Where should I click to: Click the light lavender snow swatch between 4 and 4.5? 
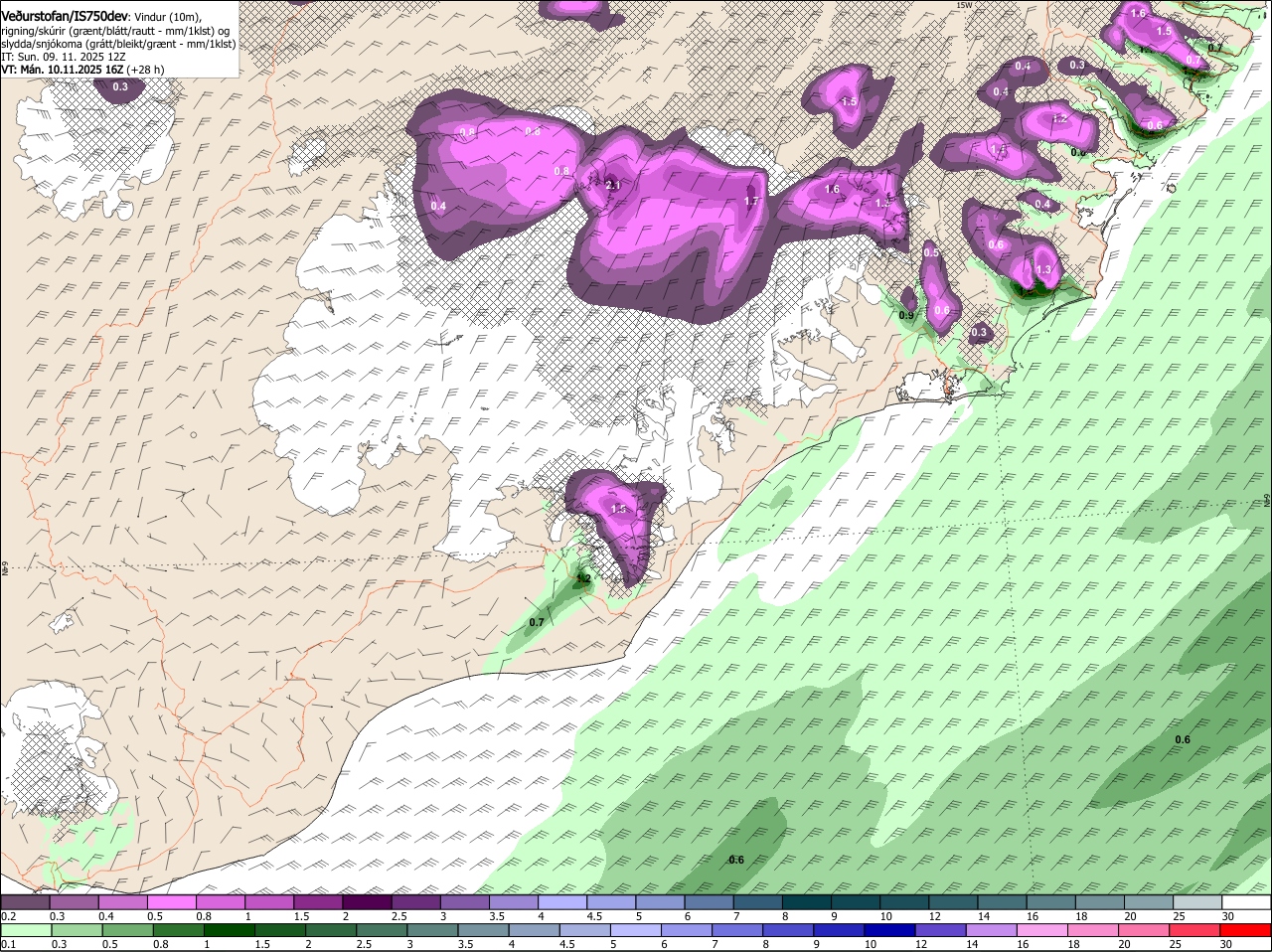click(x=562, y=902)
